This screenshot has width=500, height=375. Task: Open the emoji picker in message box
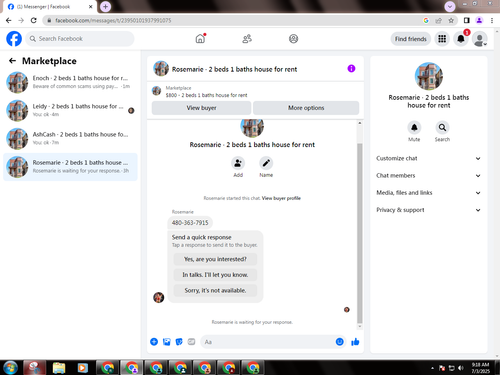pos(339,342)
